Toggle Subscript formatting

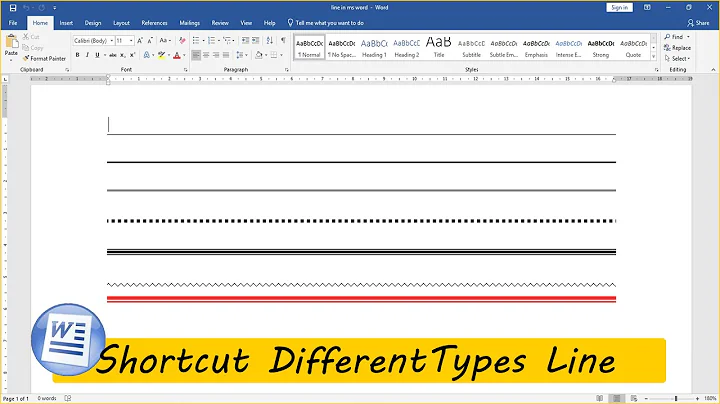[x=123, y=55]
